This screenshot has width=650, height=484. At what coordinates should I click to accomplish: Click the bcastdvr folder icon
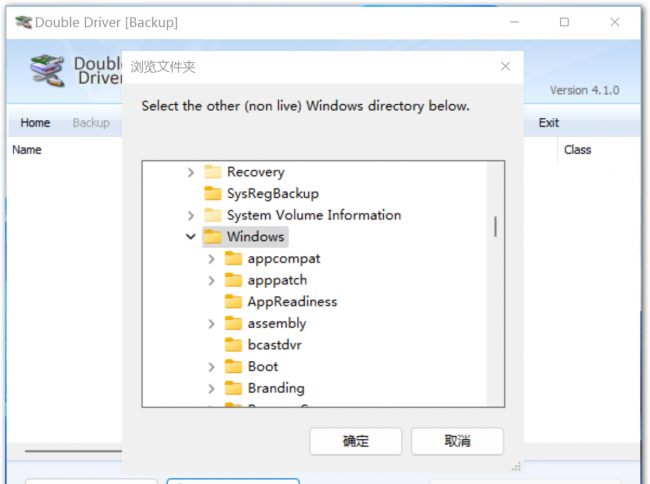[233, 344]
